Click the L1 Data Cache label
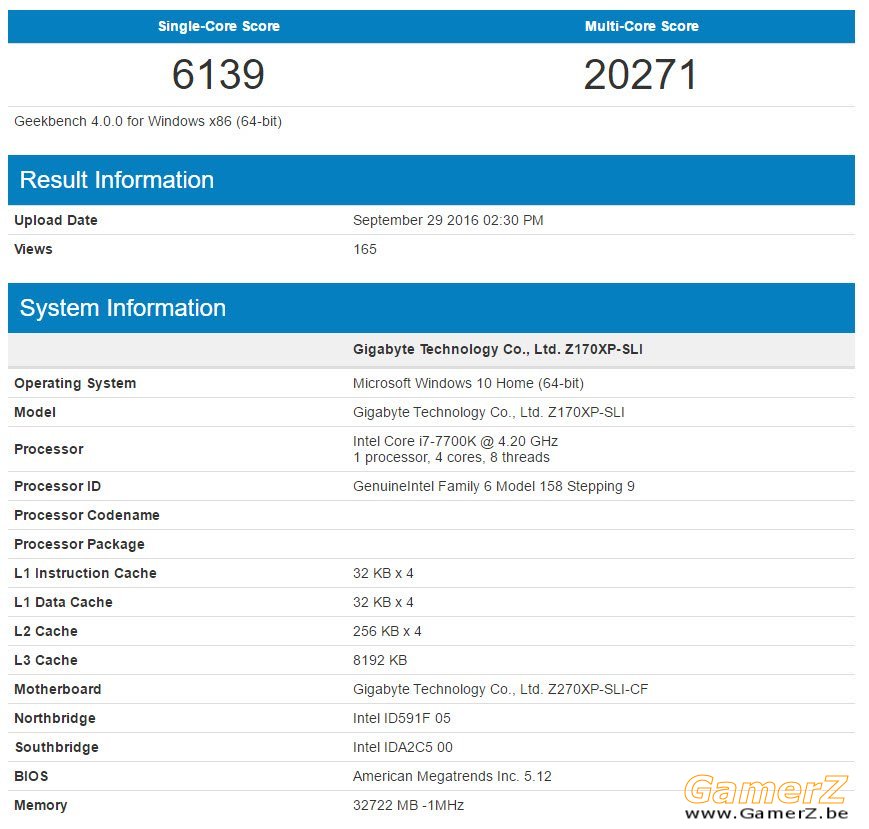This screenshot has height=829, width=869. tap(63, 602)
